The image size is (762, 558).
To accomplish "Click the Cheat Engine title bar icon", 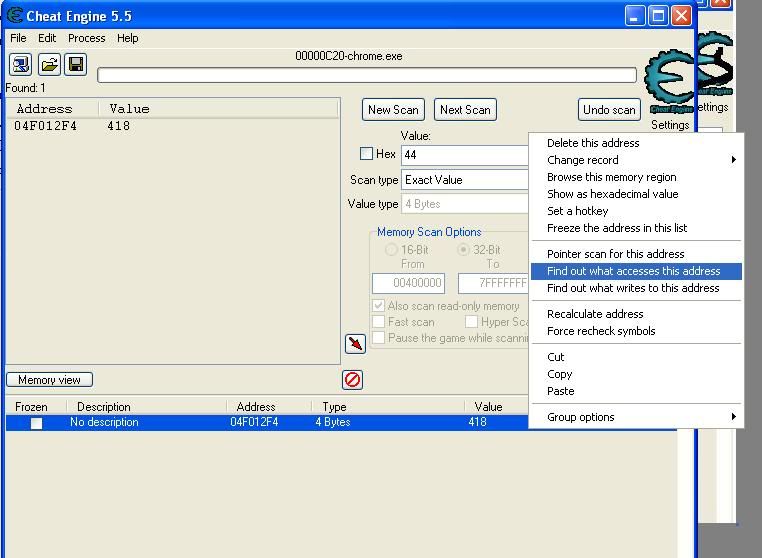I will 15,15.
